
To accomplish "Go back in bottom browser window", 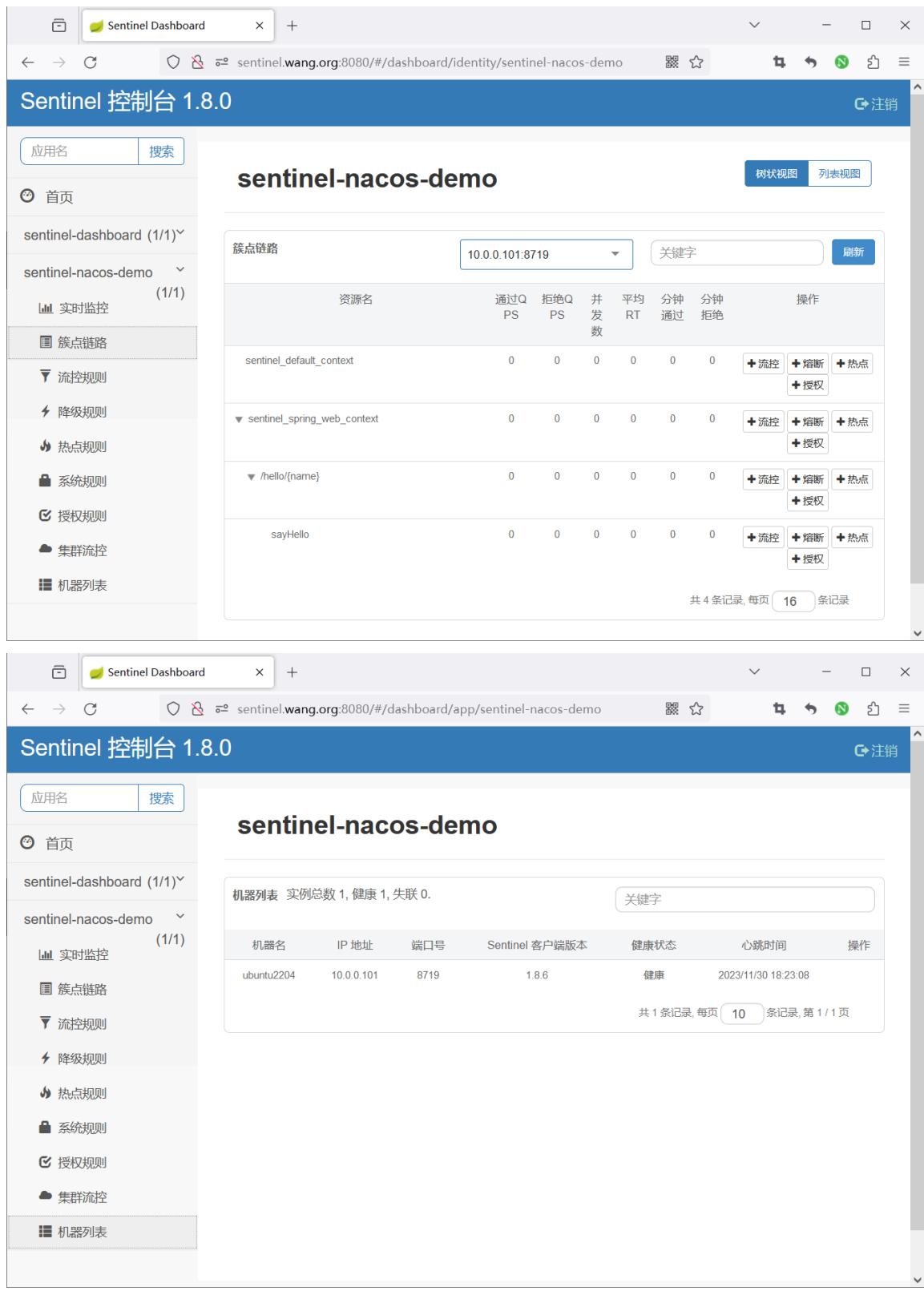I will [x=28, y=709].
